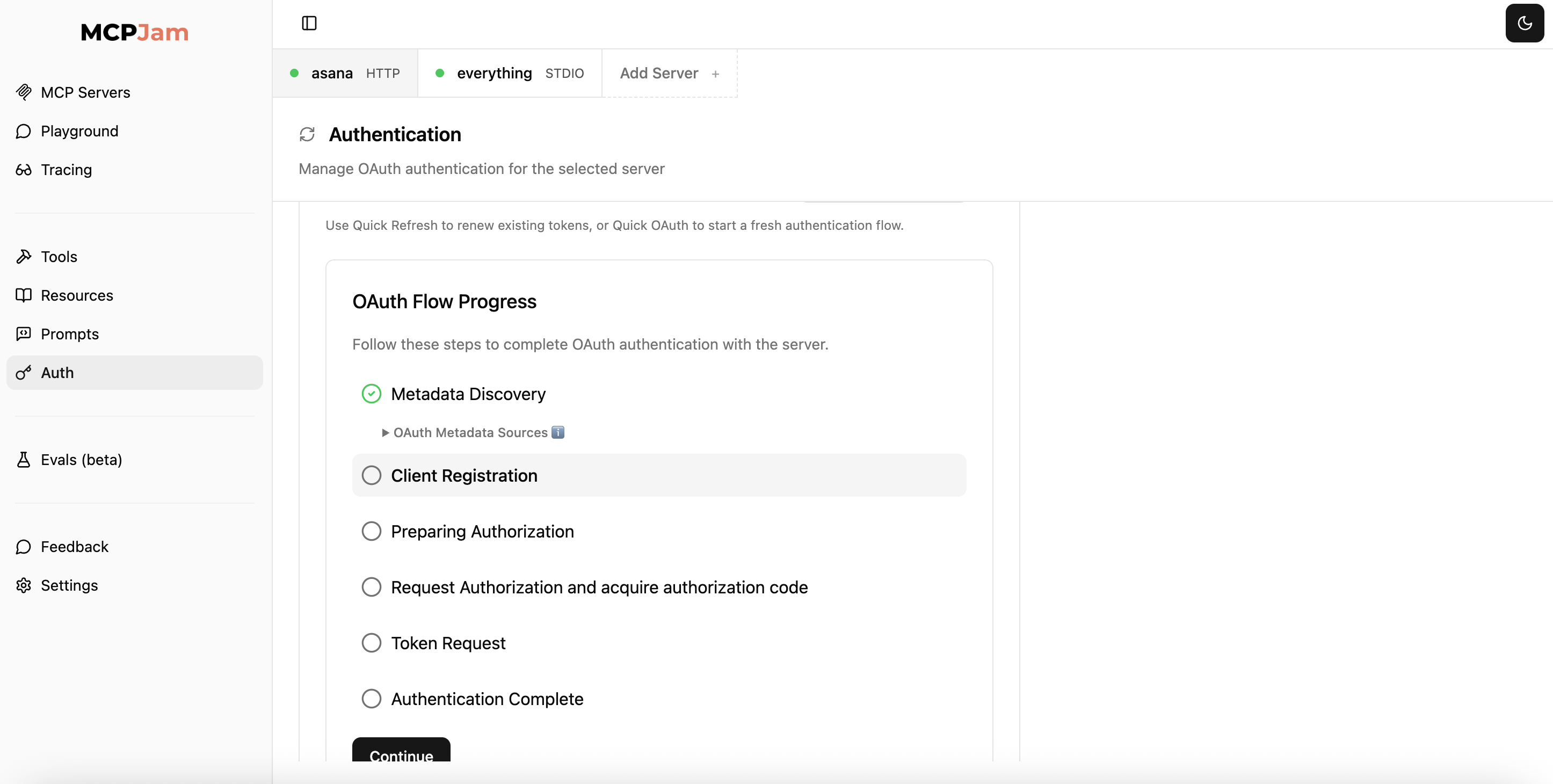Viewport: 1553px width, 784px height.
Task: Select the Preparing Authorization step
Action: pos(482,531)
